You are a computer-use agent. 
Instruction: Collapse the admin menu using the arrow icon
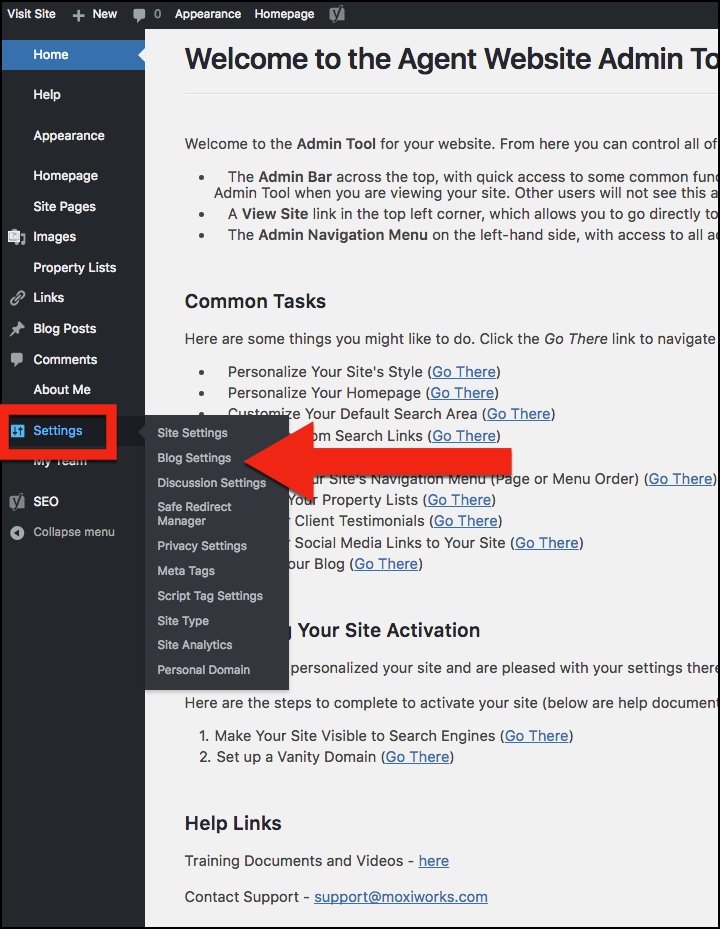[17, 532]
